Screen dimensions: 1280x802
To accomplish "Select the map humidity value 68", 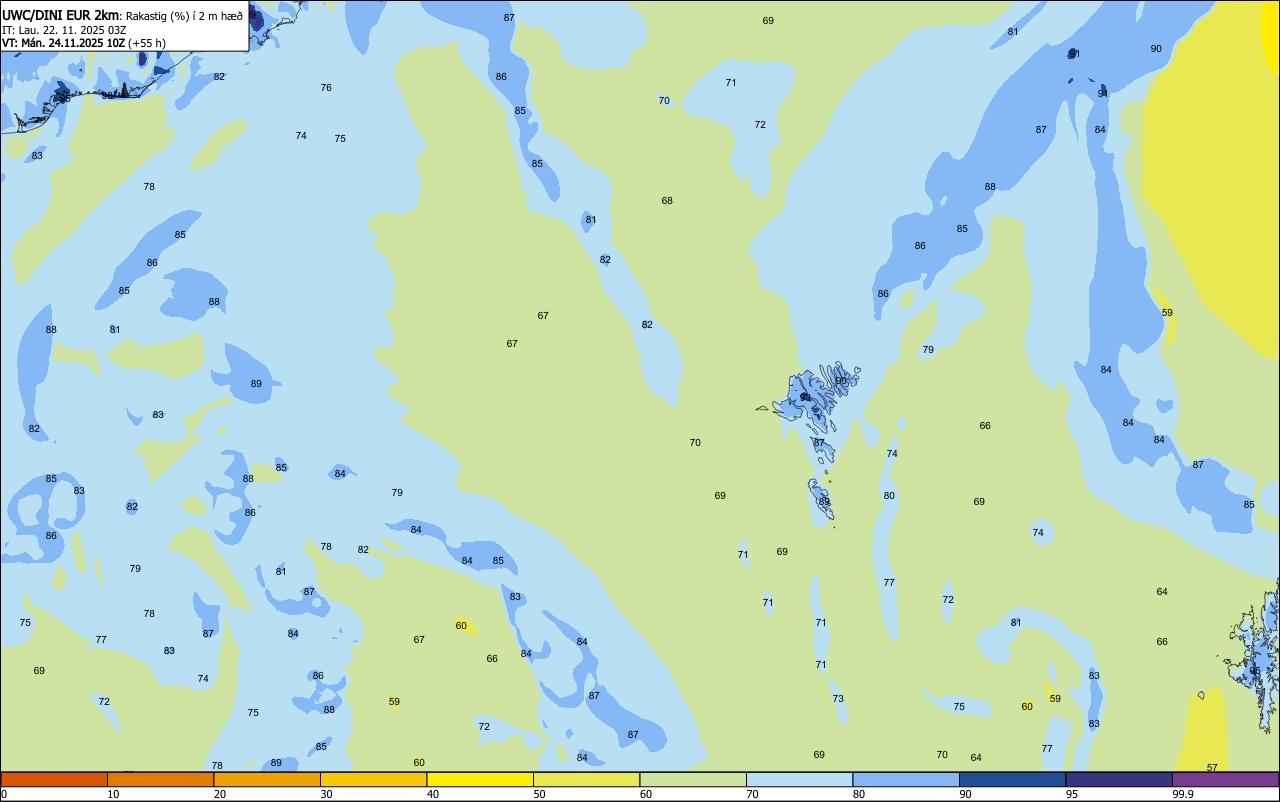I will tap(667, 201).
